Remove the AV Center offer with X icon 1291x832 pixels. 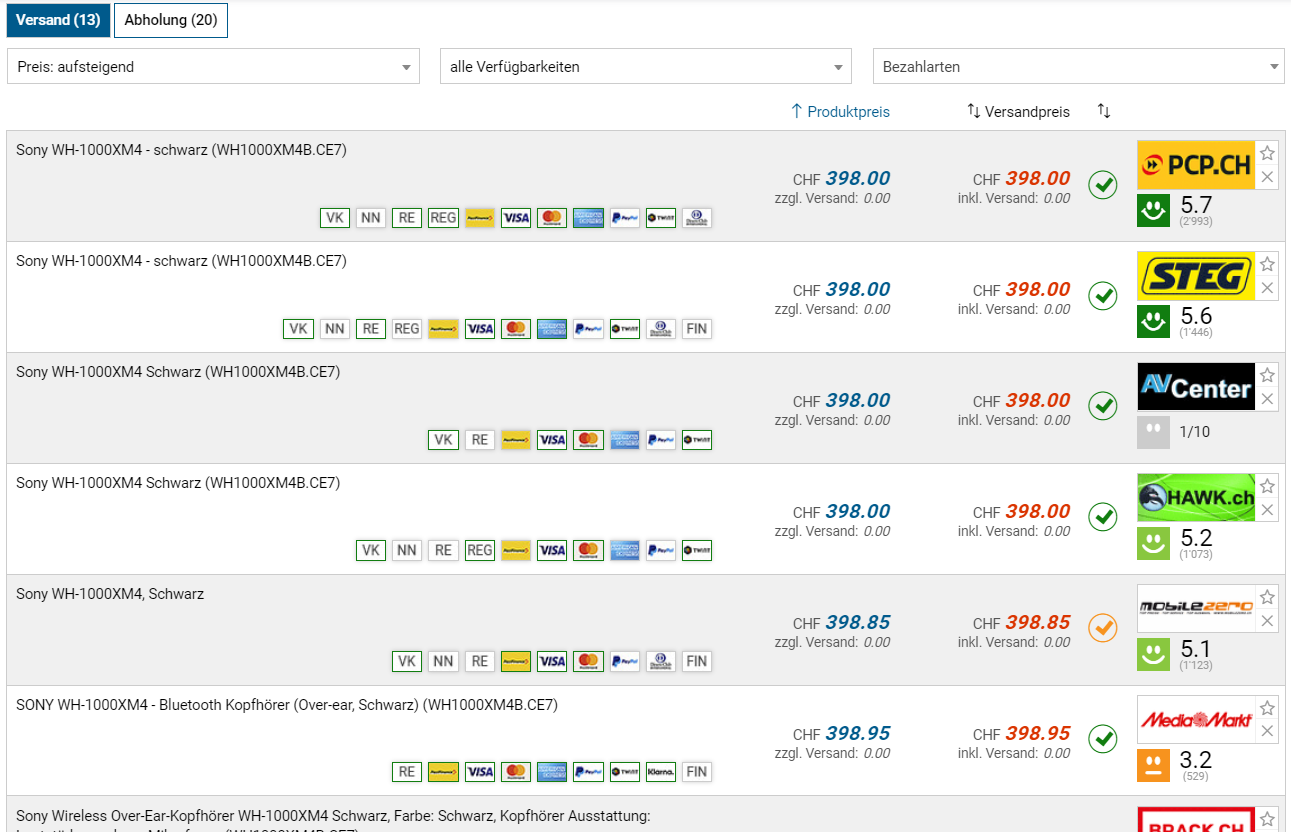coord(1268,400)
